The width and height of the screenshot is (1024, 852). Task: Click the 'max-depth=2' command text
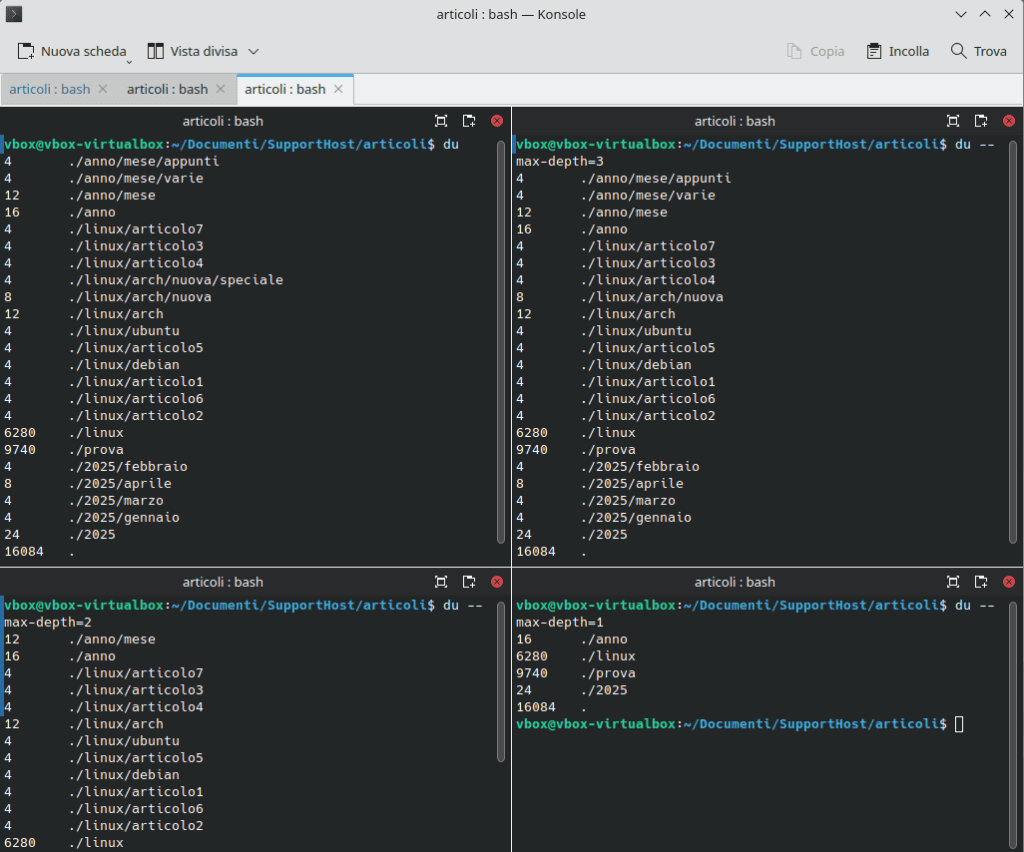tap(48, 622)
